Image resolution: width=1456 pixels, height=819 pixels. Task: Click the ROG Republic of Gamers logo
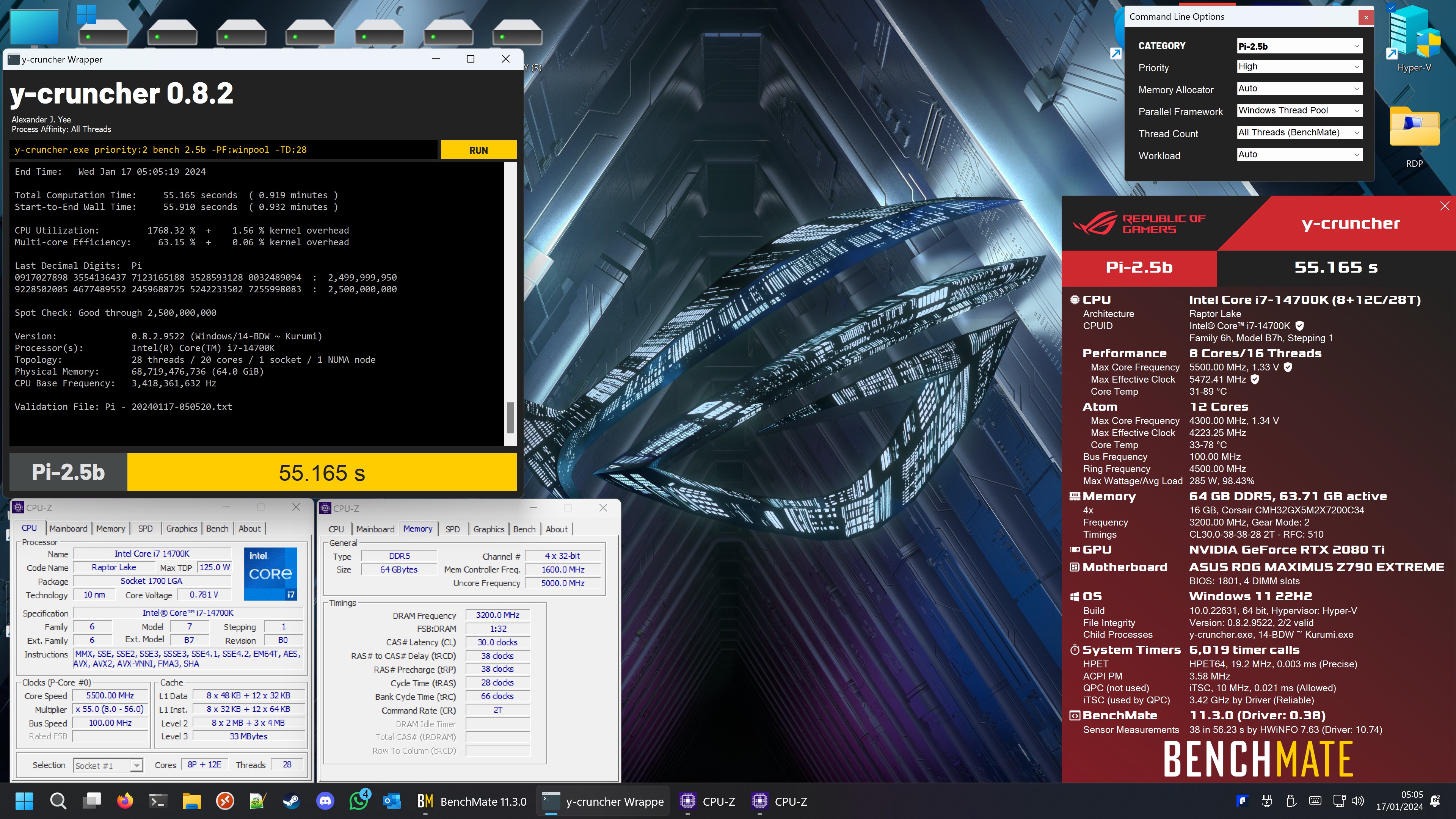click(1139, 224)
